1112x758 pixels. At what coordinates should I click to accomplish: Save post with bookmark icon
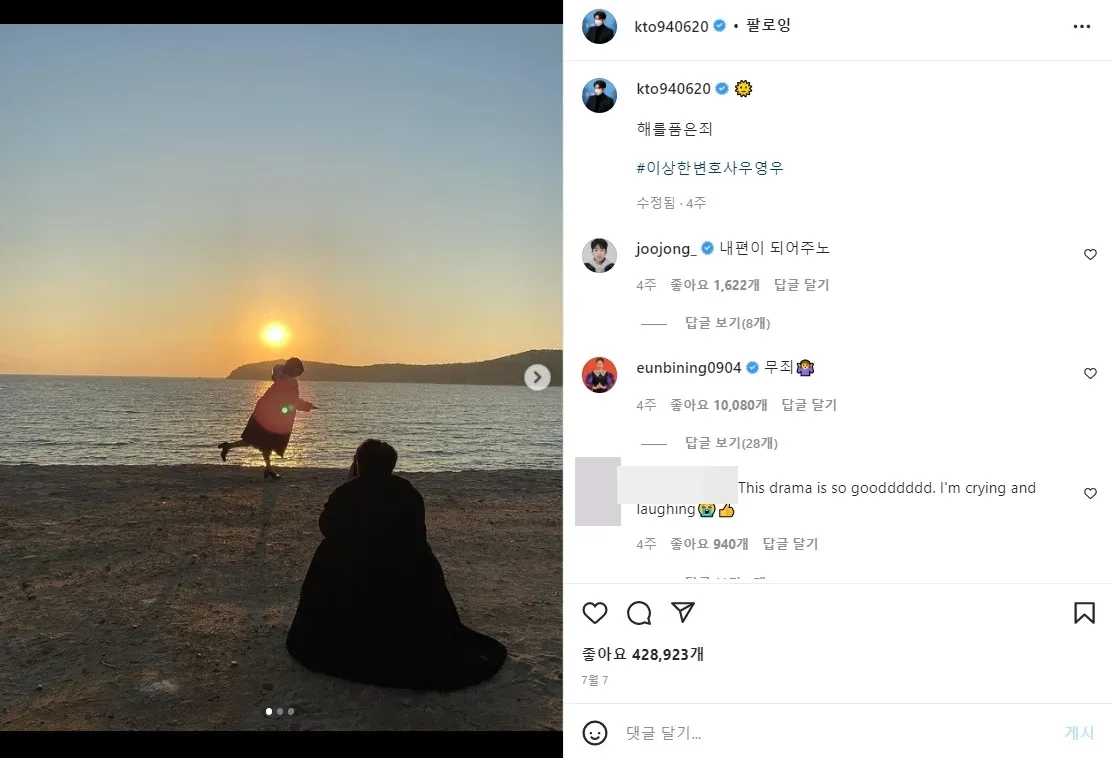coord(1084,613)
